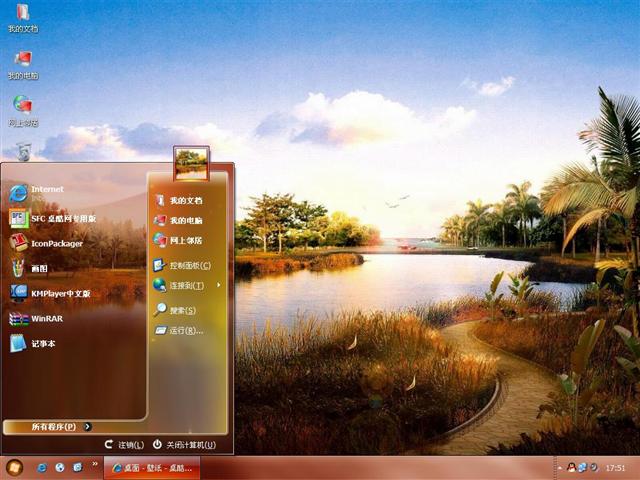Open WinRAR from the Start menu
Image resolution: width=640 pixels, height=480 pixels.
[37, 319]
